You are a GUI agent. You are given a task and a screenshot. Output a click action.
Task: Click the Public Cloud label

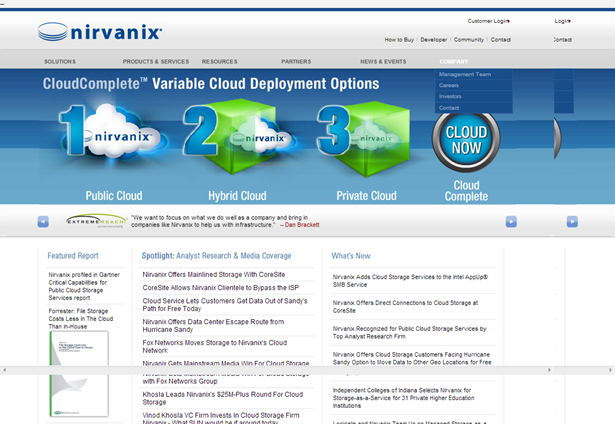point(114,196)
